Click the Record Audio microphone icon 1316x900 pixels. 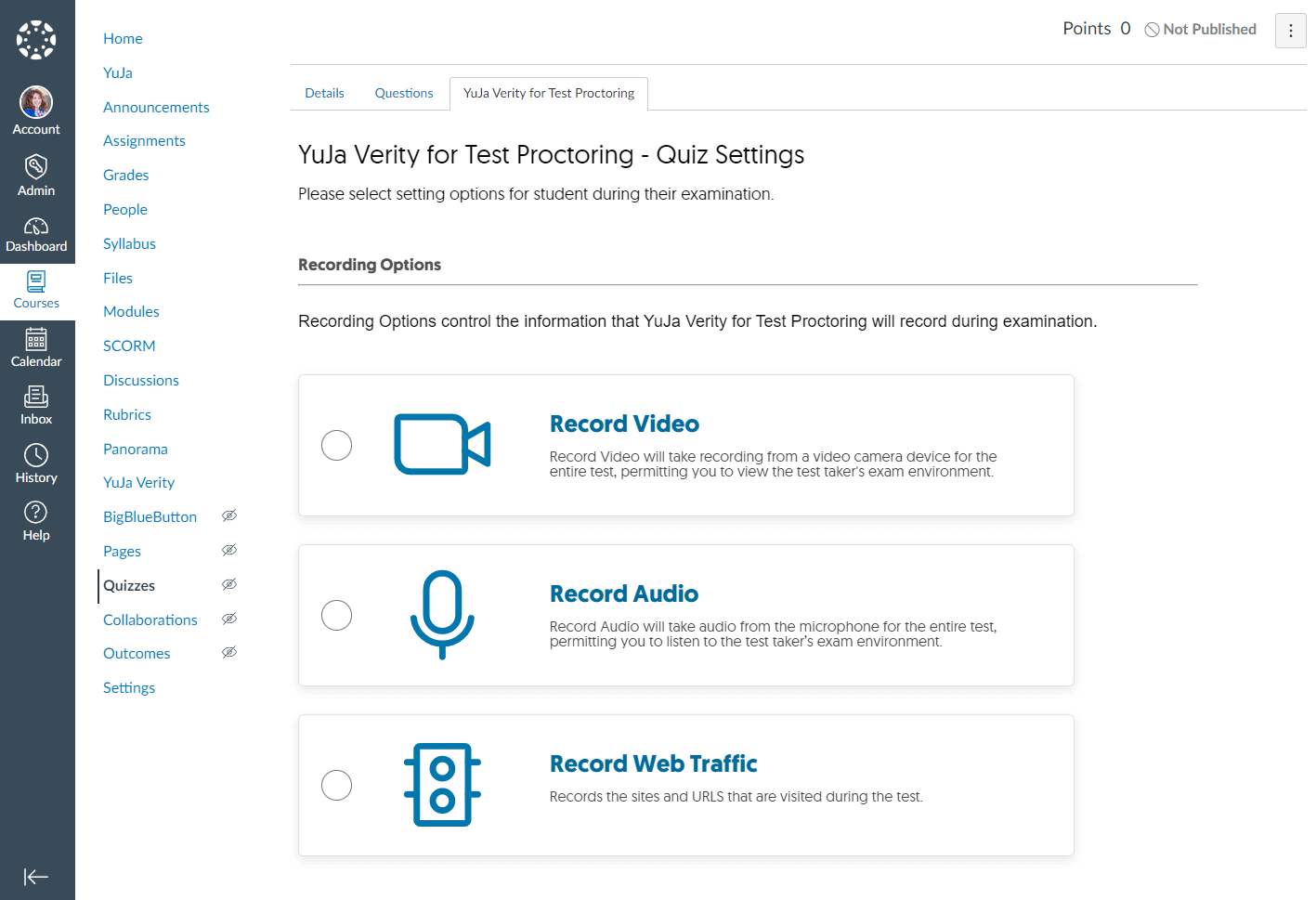click(442, 615)
